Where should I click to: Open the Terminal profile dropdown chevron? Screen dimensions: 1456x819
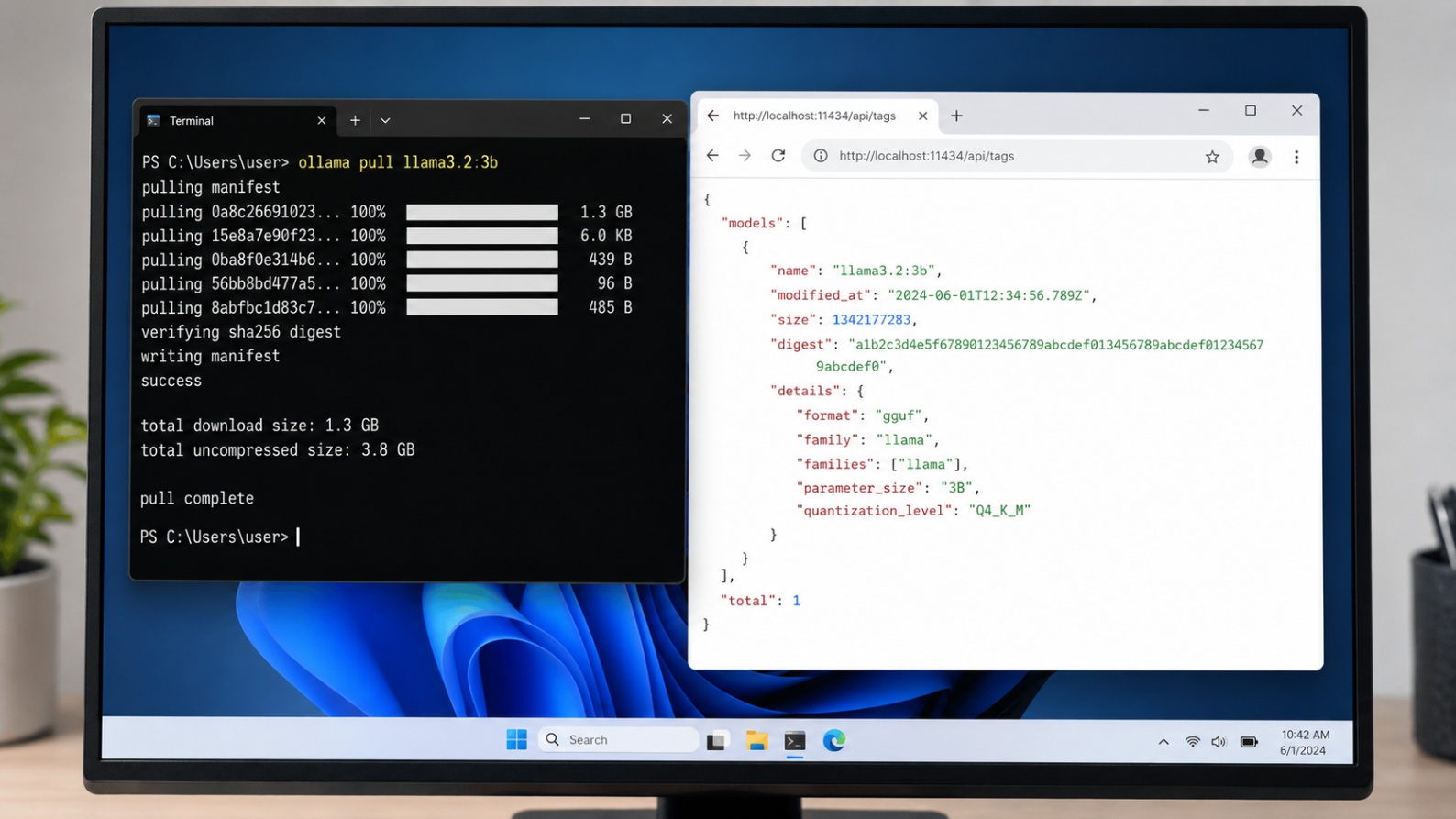pos(385,120)
